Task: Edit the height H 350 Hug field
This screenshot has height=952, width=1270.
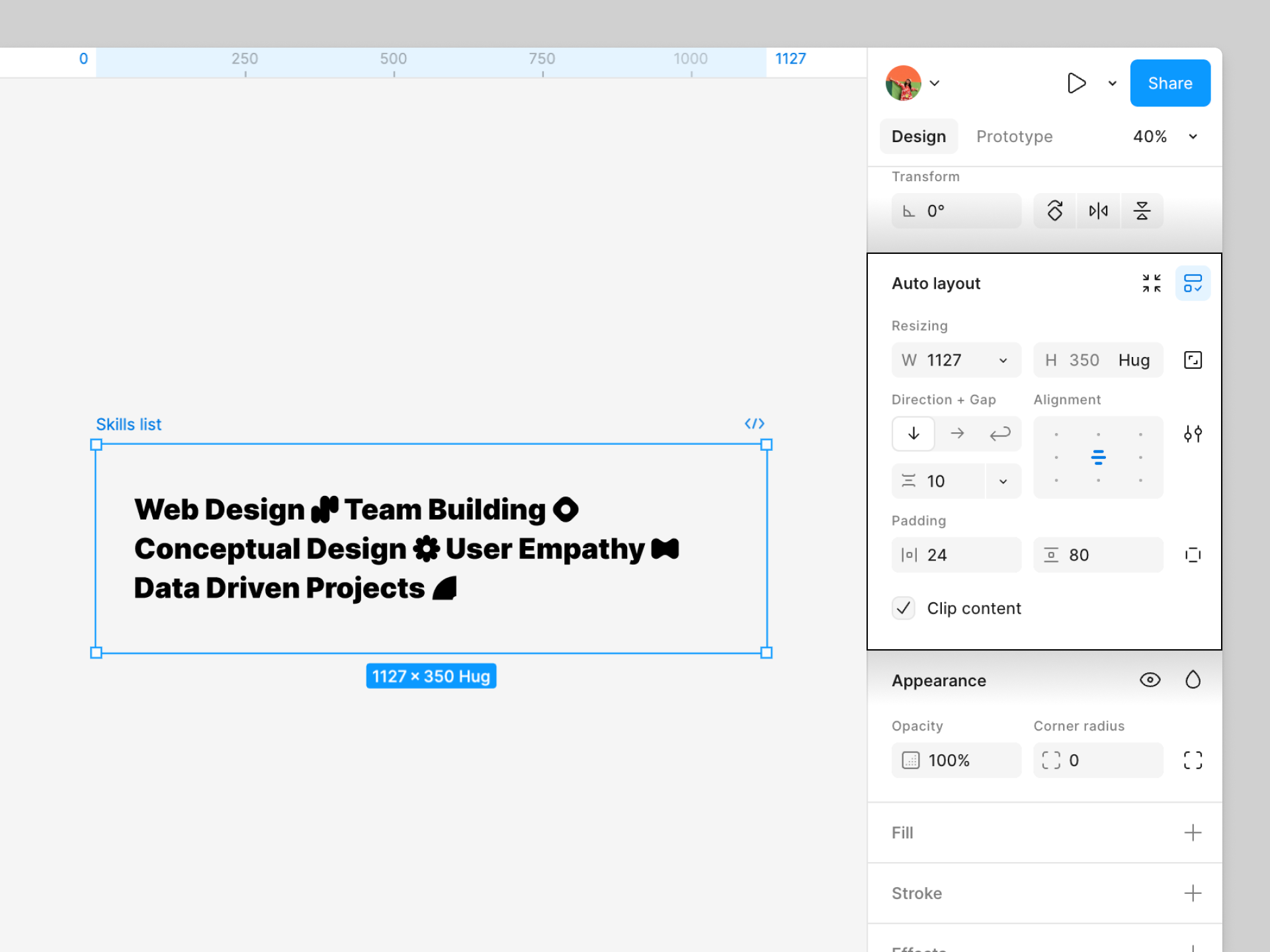Action: [x=1098, y=360]
